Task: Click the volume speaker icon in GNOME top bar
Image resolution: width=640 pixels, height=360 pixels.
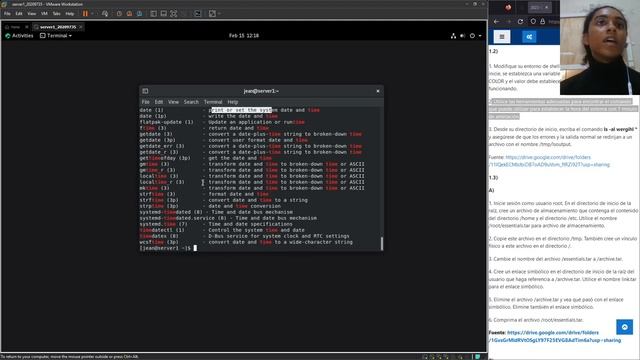Action: (x=462, y=36)
